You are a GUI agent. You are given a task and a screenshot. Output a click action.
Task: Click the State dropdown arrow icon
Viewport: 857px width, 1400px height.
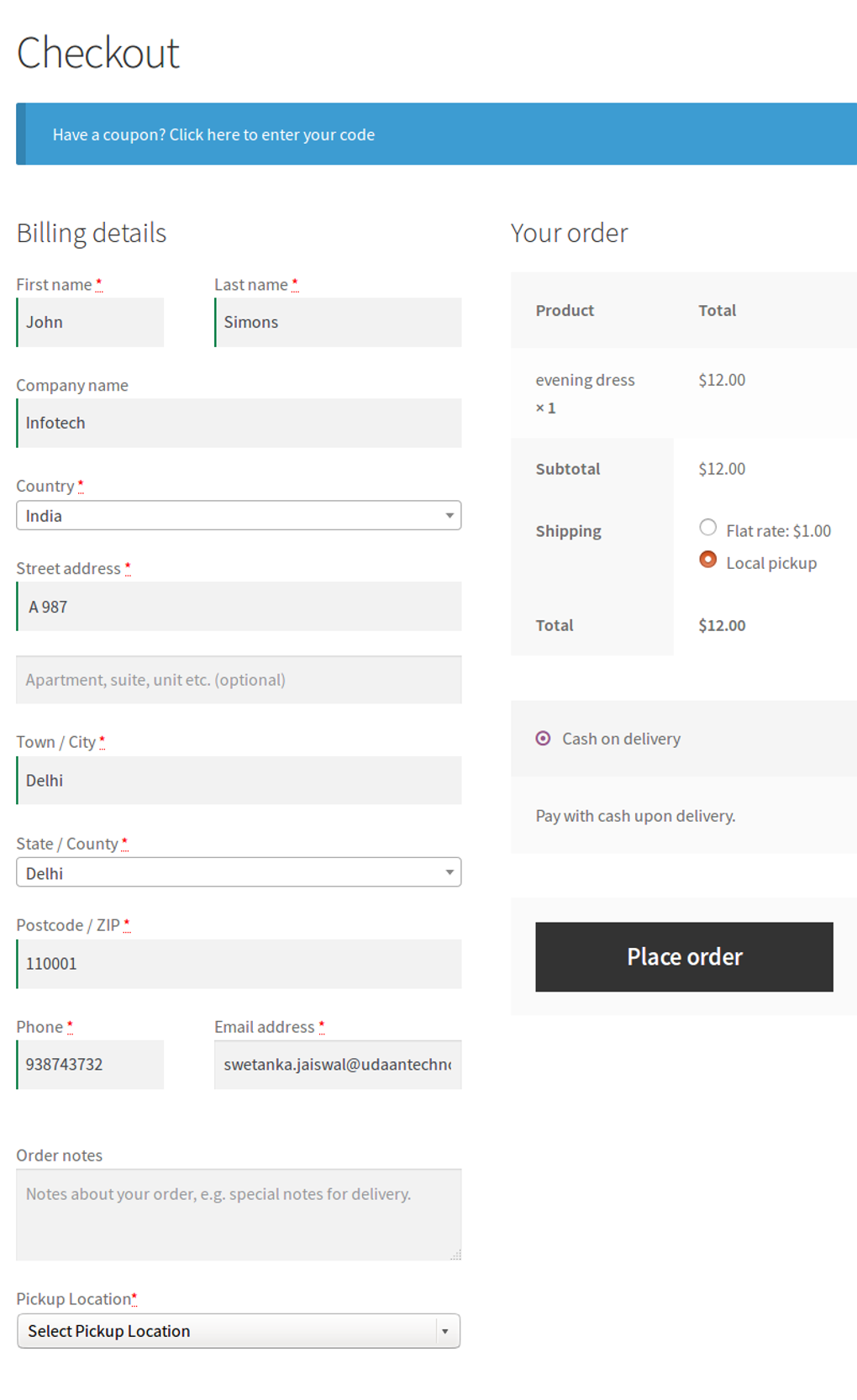450,873
